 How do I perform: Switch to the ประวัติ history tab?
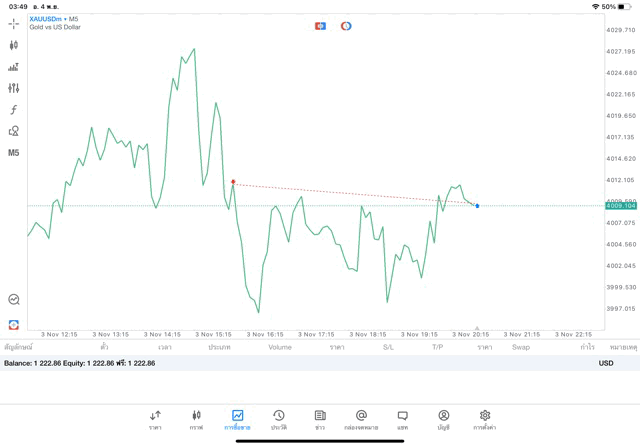click(279, 419)
